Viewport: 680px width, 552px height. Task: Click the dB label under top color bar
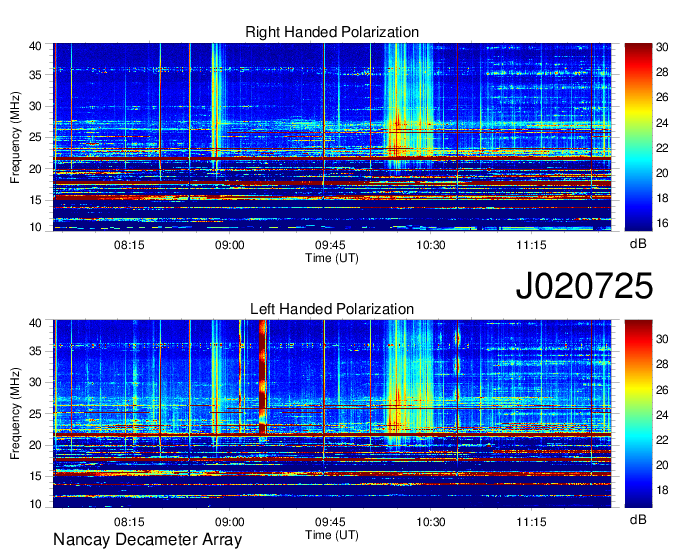638,244
